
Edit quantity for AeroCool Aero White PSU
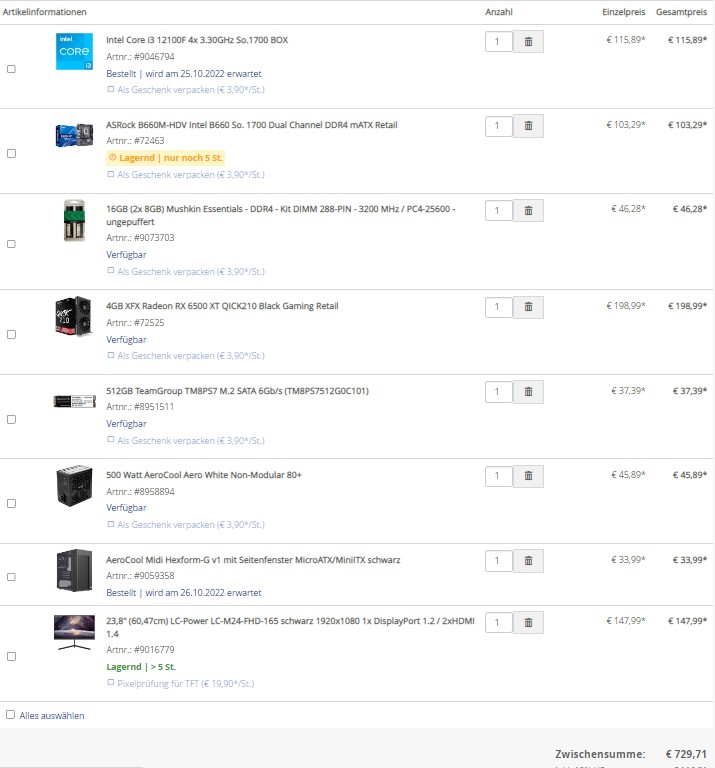point(499,476)
